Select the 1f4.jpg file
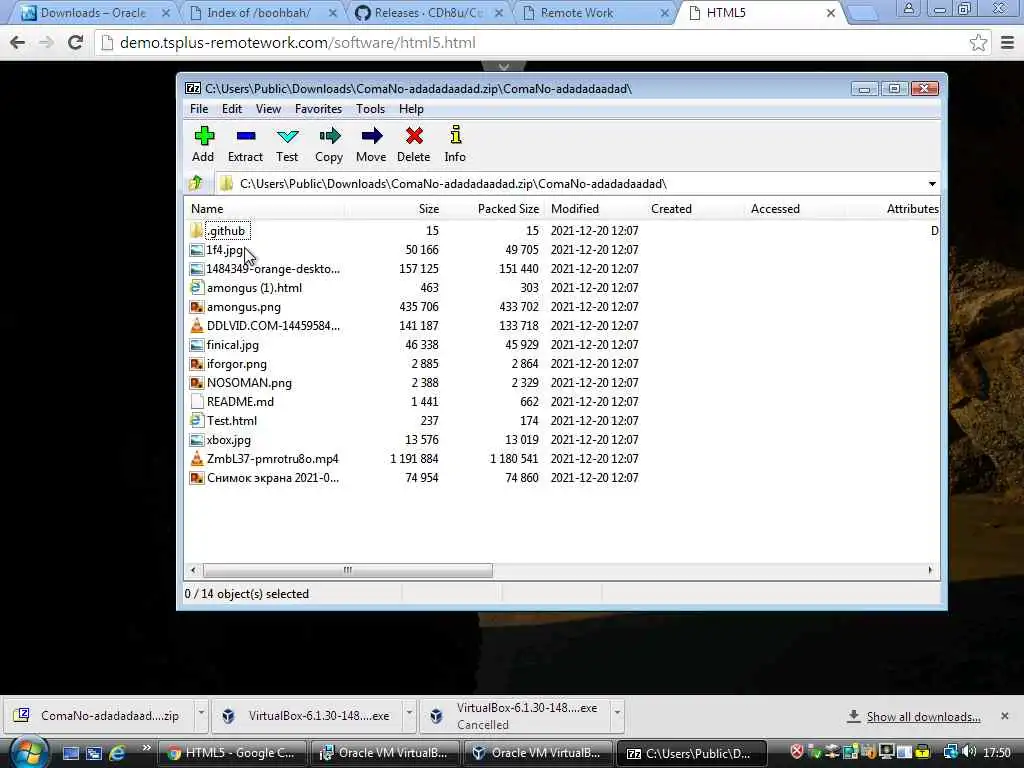The image size is (1024, 768). point(224,249)
